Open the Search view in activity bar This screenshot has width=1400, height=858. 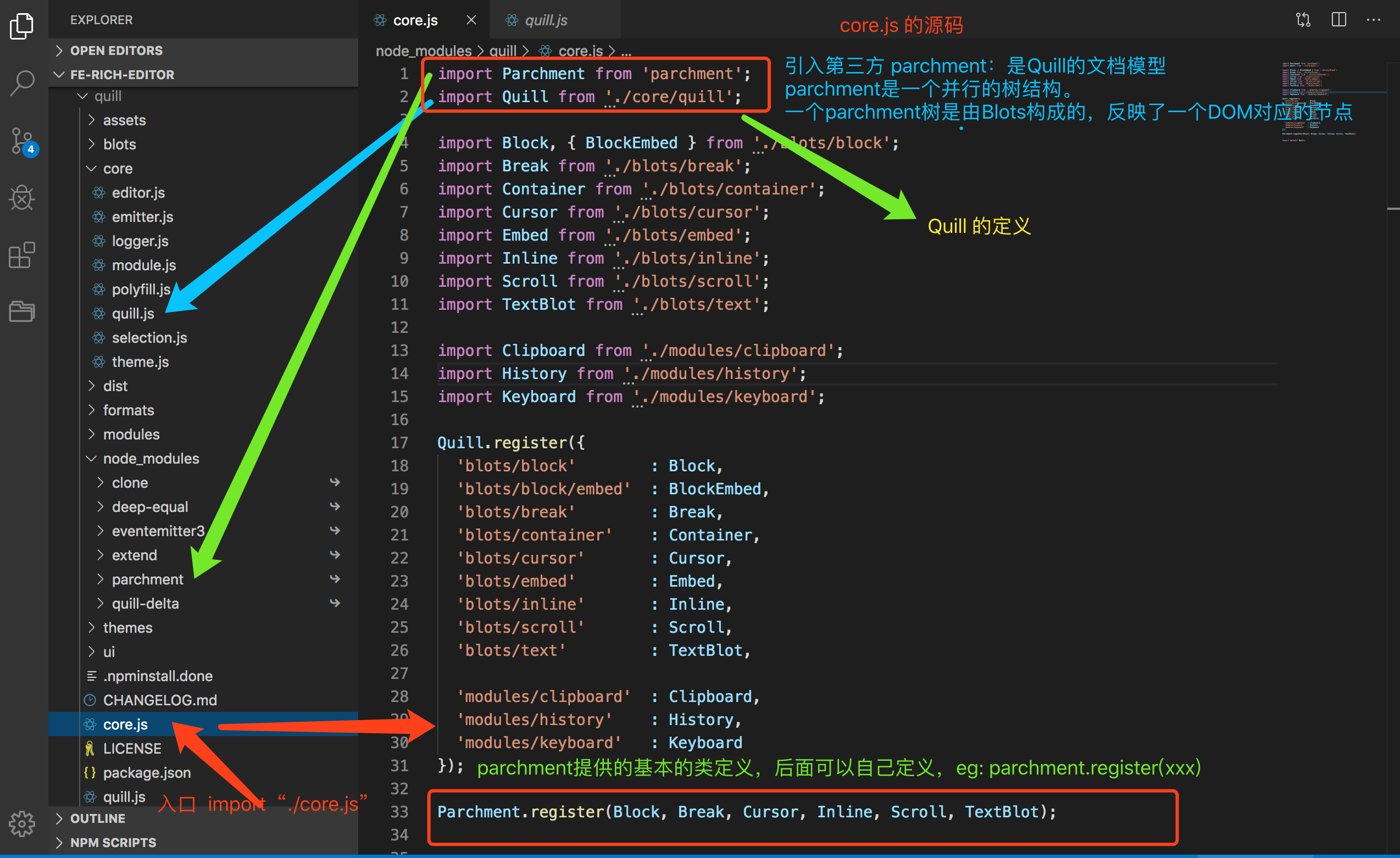tap(22, 83)
